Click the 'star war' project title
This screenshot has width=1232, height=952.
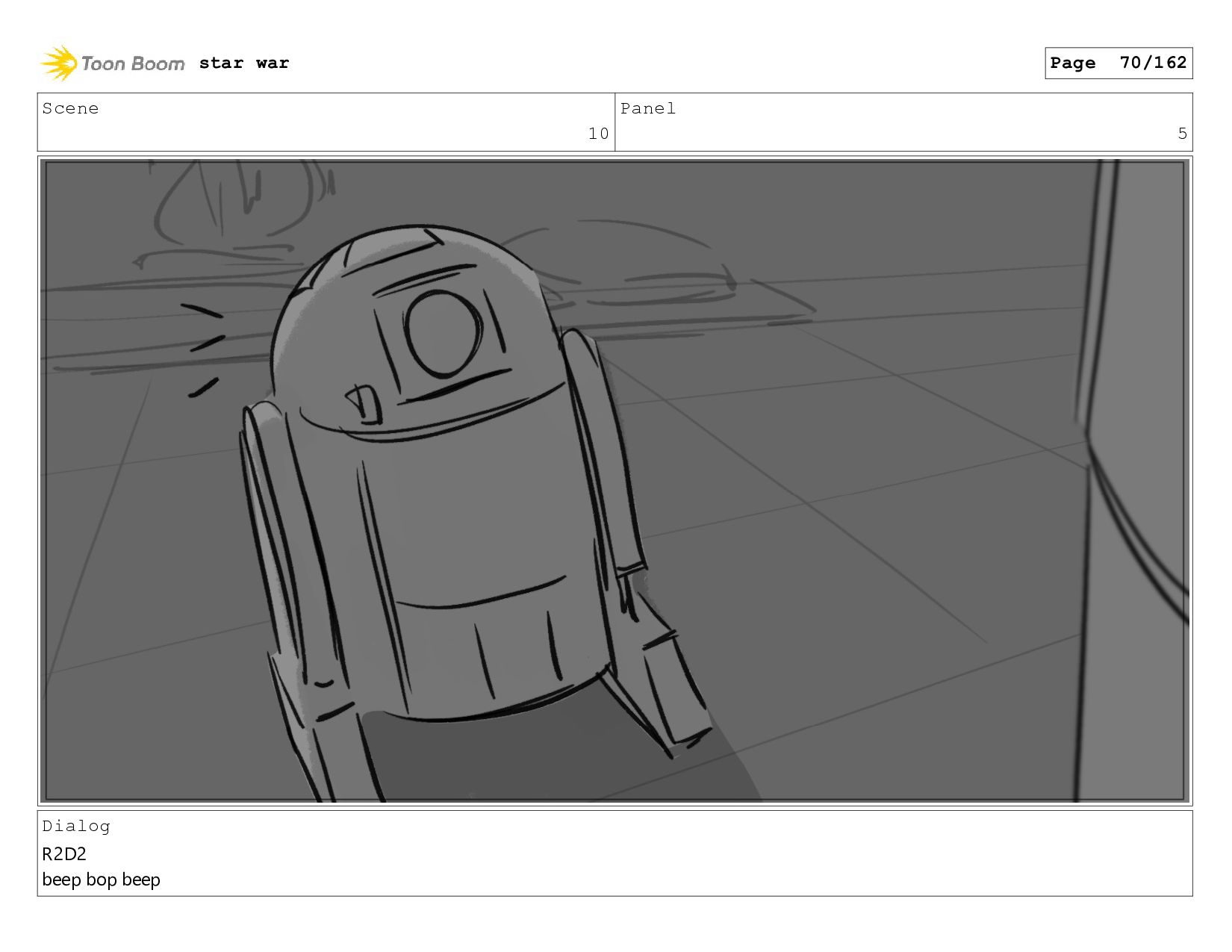[x=244, y=63]
